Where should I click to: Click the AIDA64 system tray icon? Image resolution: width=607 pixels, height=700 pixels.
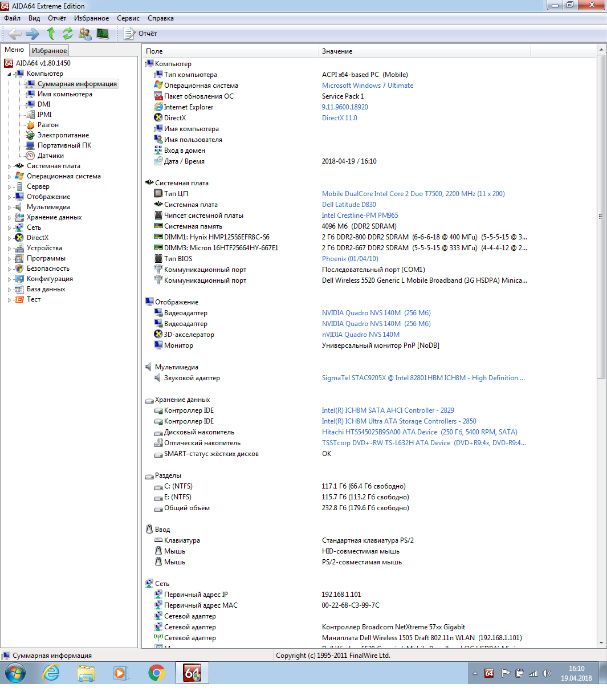tap(489, 673)
